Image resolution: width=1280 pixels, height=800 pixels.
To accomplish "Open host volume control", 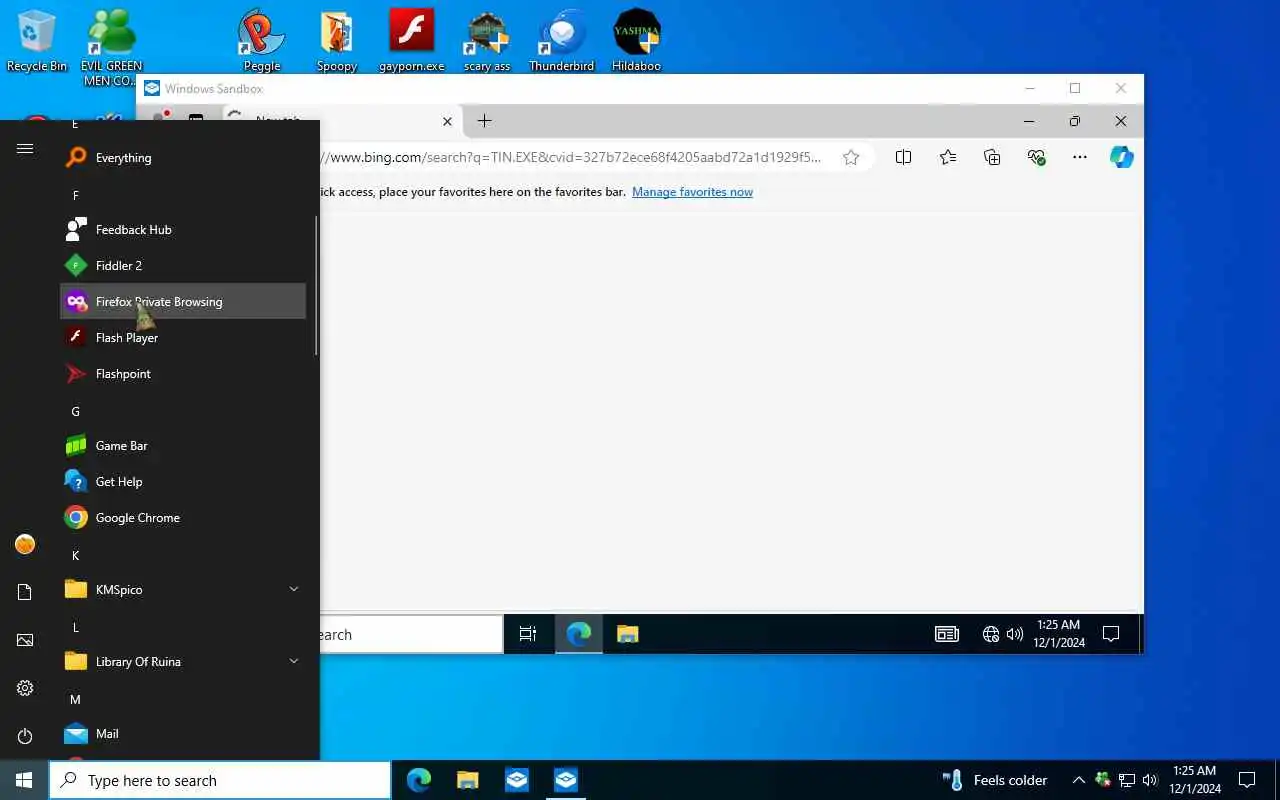I will tap(1150, 780).
